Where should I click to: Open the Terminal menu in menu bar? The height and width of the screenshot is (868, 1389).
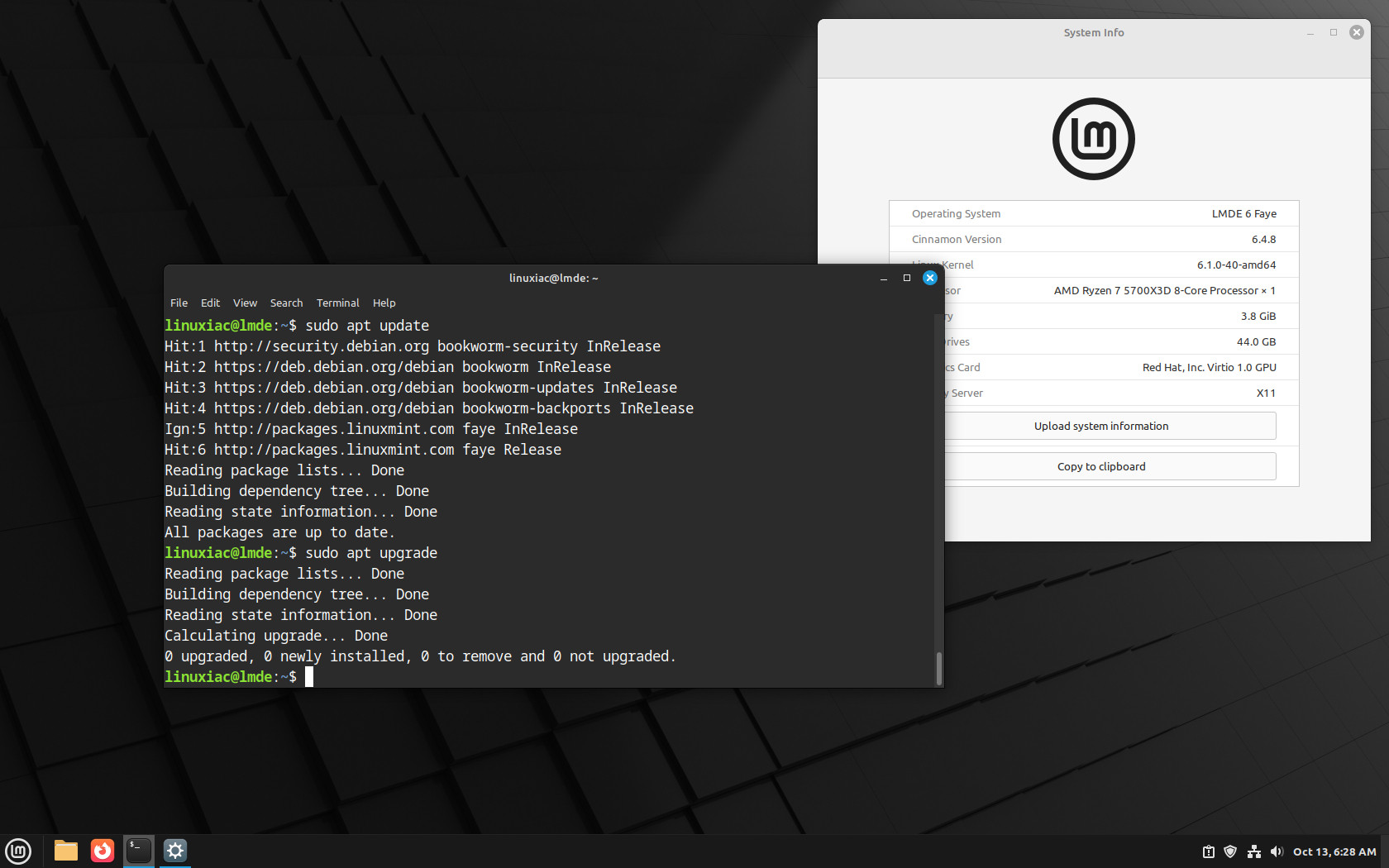tap(337, 303)
